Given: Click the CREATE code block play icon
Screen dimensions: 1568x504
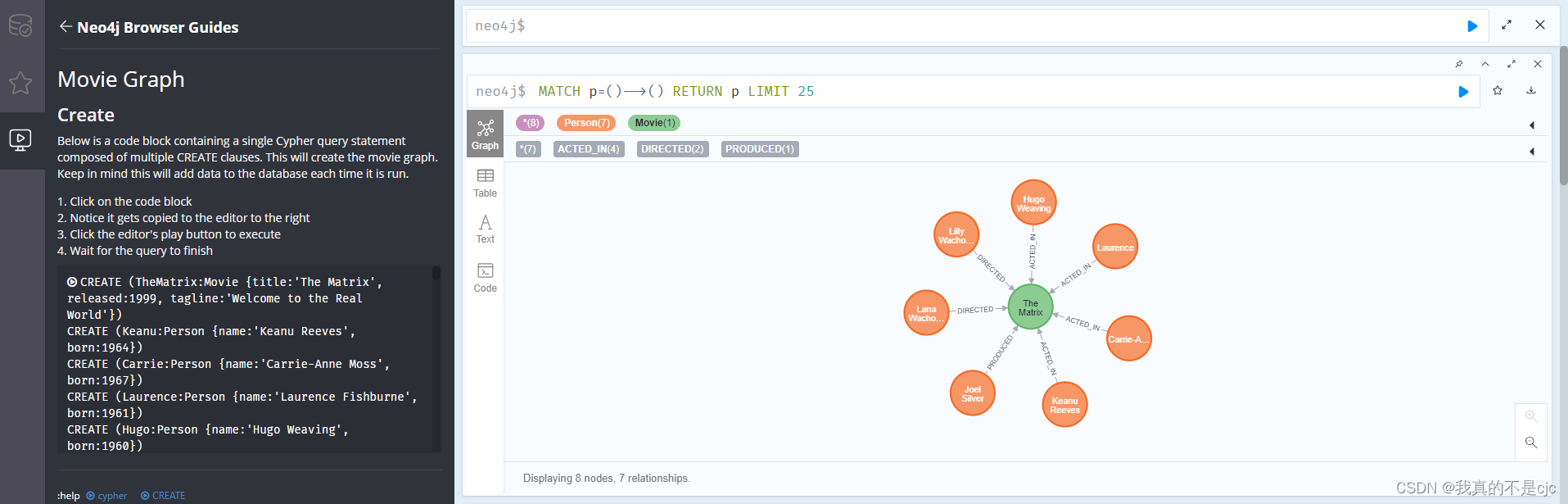Looking at the screenshot, I should click(72, 282).
